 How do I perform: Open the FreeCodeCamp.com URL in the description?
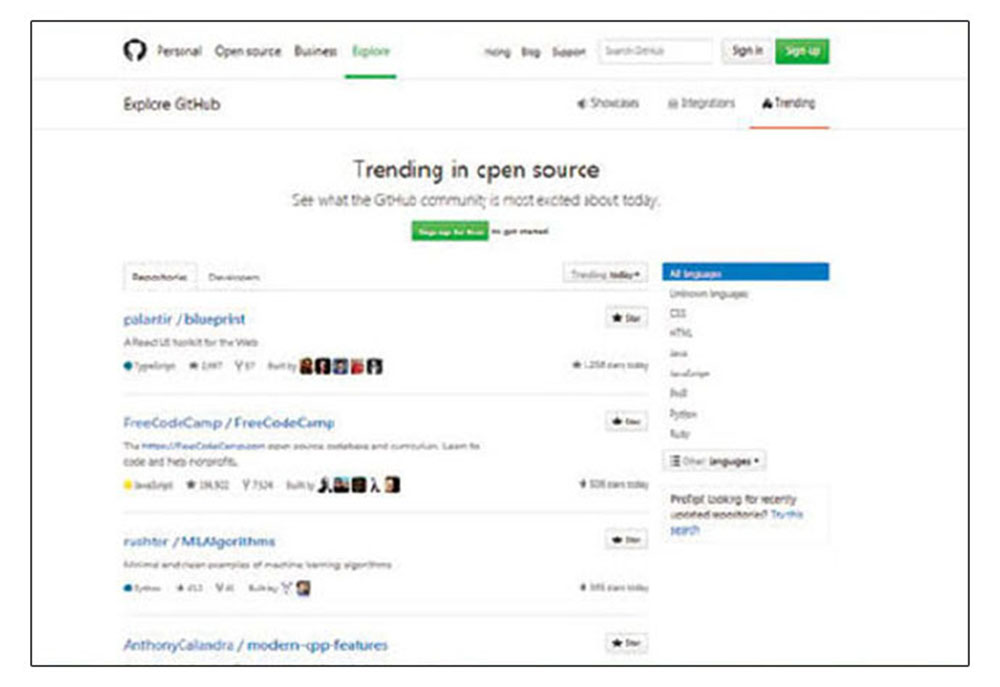pos(203,446)
